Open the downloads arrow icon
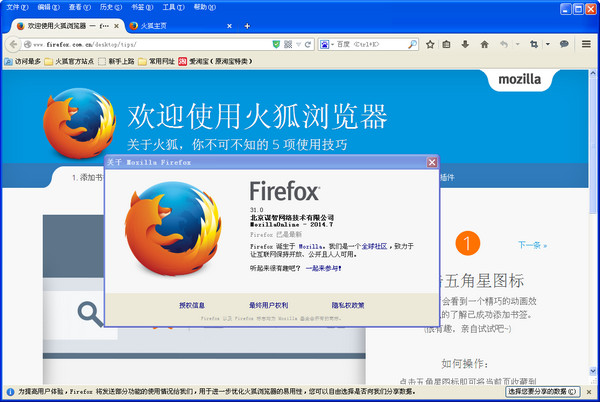The height and width of the screenshot is (402, 600). pos(464,45)
